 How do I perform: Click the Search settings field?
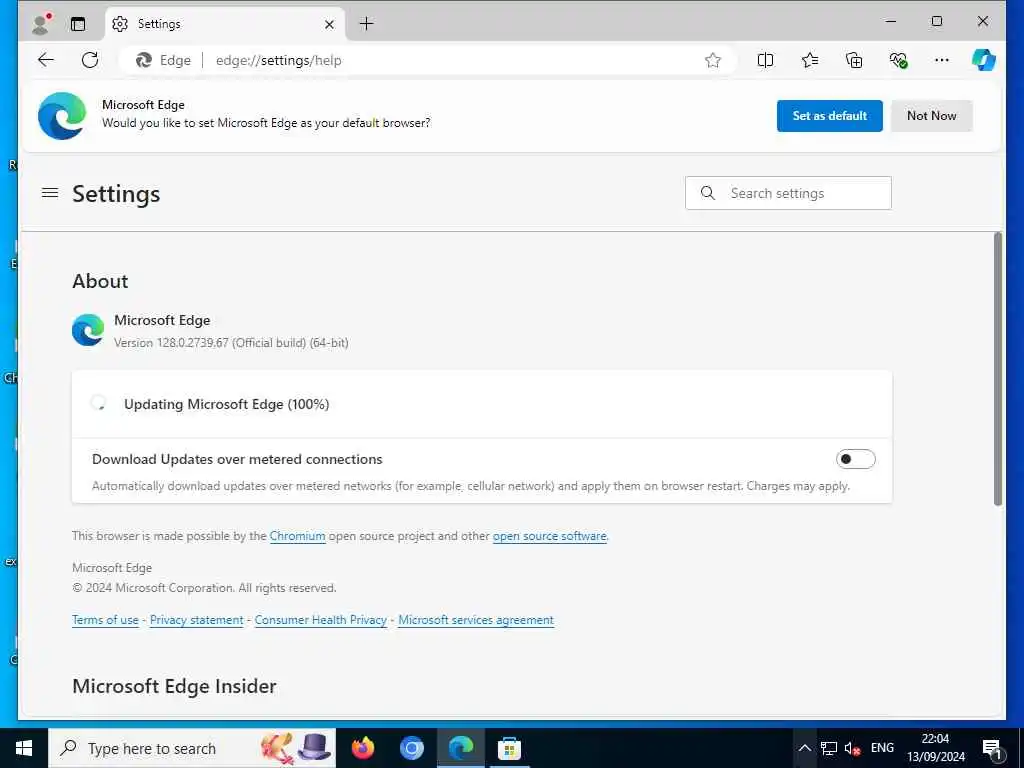(788, 193)
